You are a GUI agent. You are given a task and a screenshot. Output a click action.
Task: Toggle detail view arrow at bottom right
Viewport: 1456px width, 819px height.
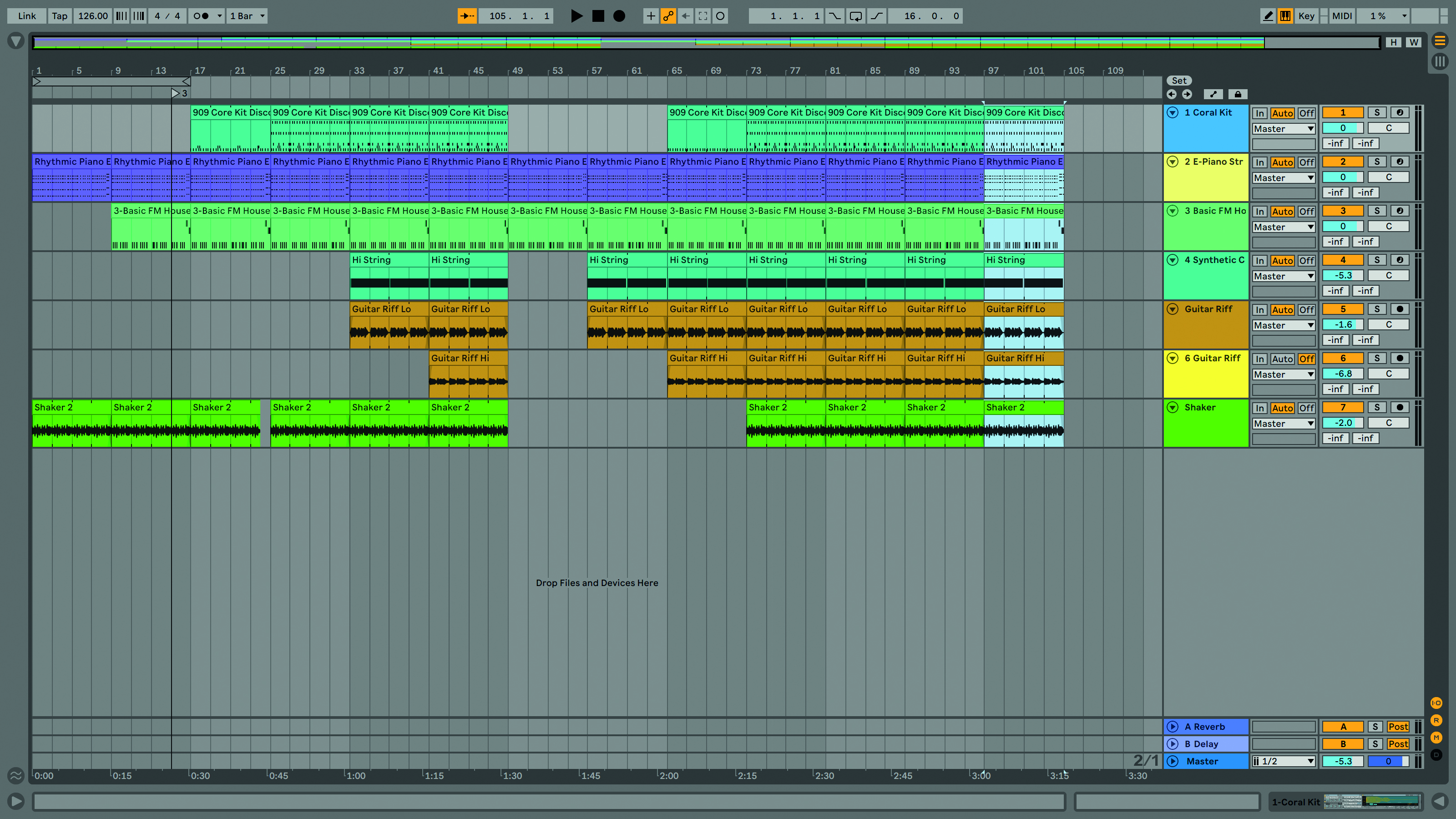tap(1440, 801)
